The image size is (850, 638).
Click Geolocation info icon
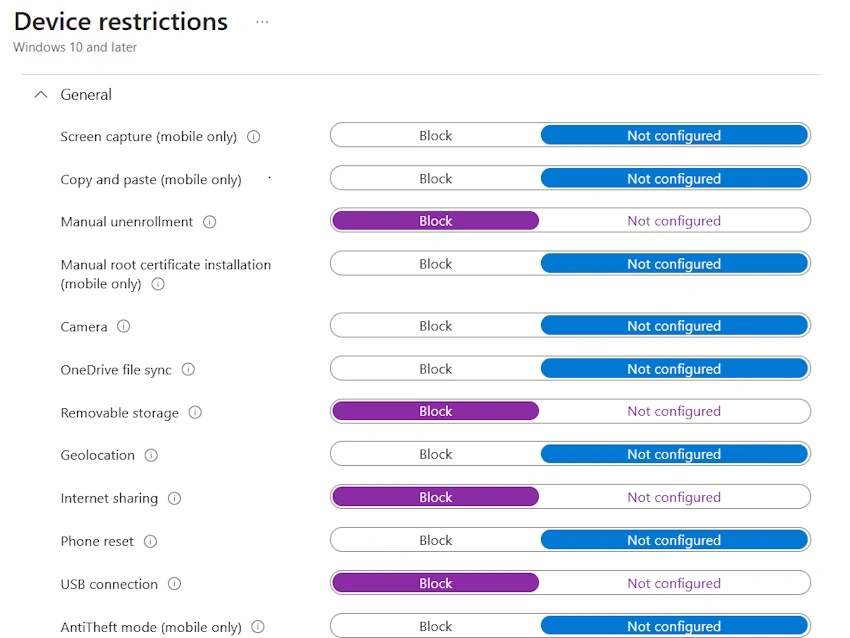click(x=151, y=455)
